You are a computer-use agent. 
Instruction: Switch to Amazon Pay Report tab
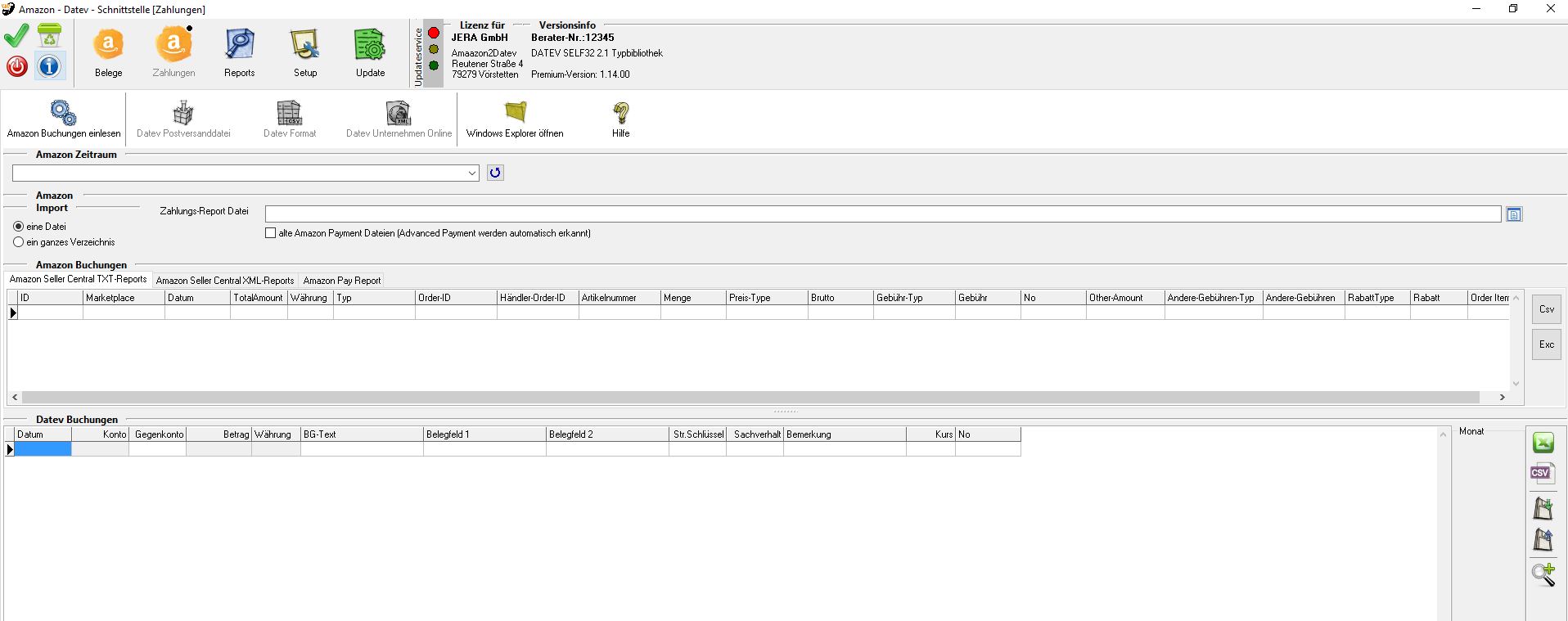pos(342,280)
